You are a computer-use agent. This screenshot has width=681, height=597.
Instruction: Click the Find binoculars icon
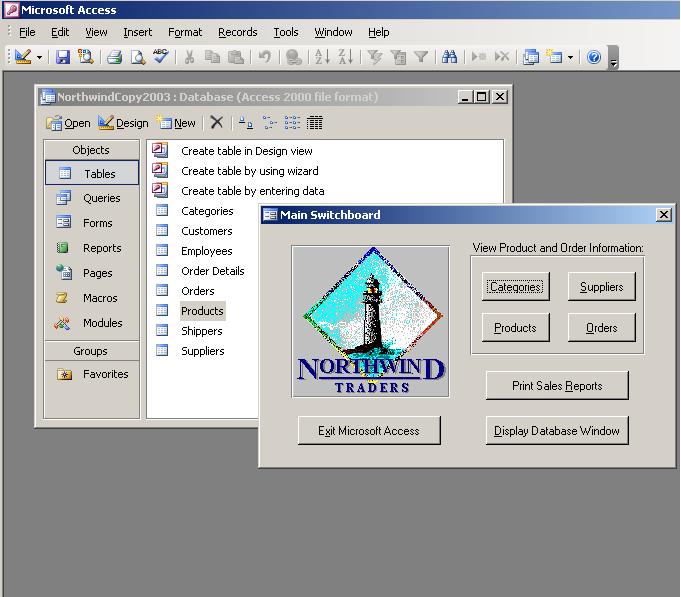(450, 58)
